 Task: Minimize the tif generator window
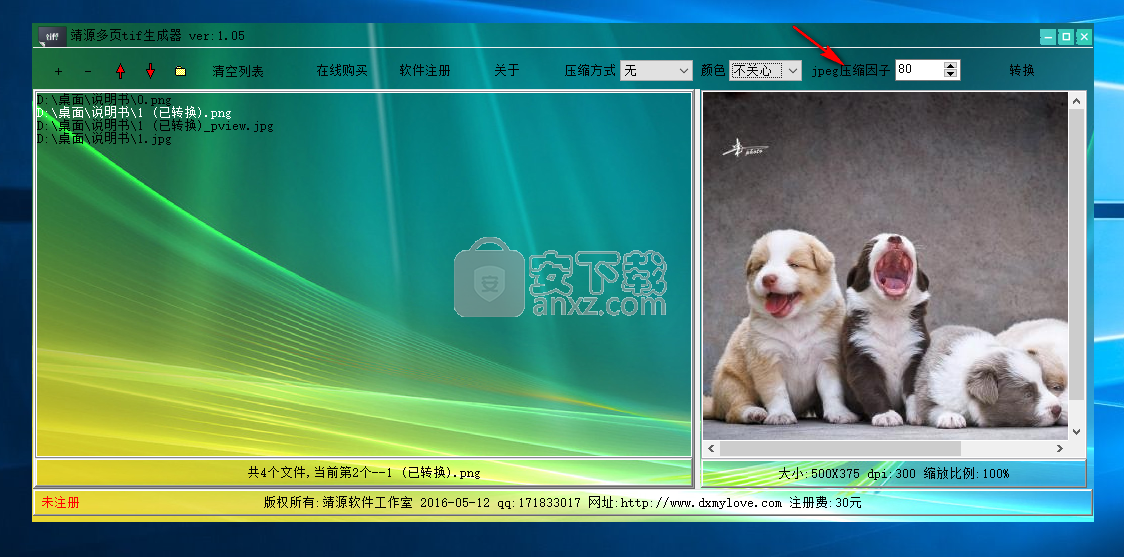pyautogui.click(x=1047, y=36)
